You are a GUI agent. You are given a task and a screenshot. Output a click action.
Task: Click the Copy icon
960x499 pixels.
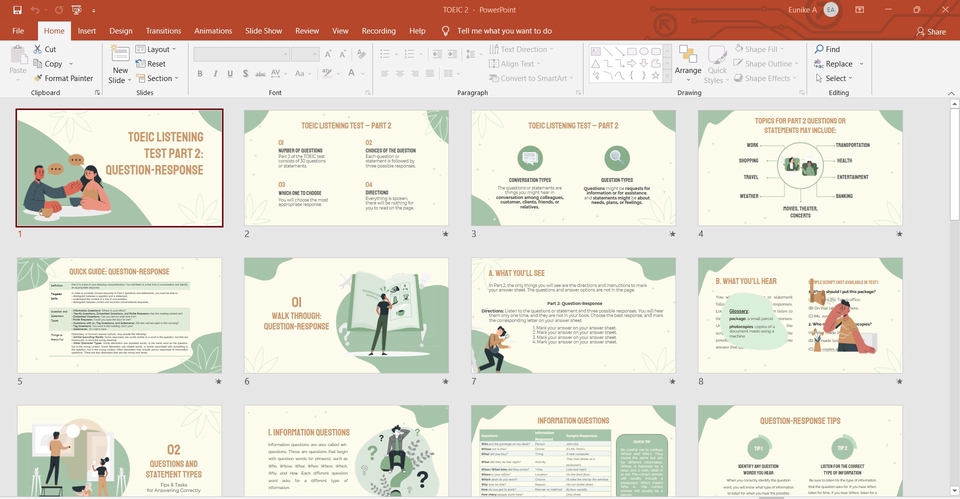(x=48, y=64)
